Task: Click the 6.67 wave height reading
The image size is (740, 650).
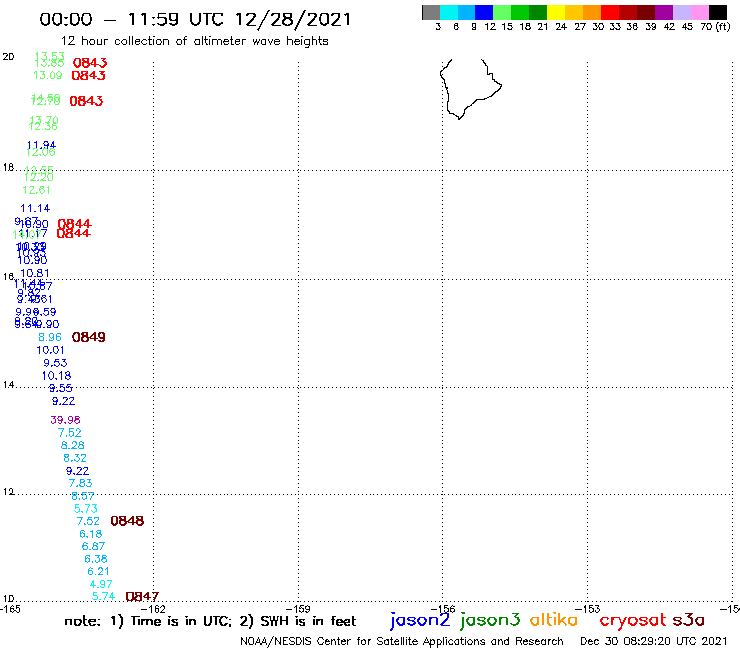Action: pyautogui.click(x=93, y=546)
